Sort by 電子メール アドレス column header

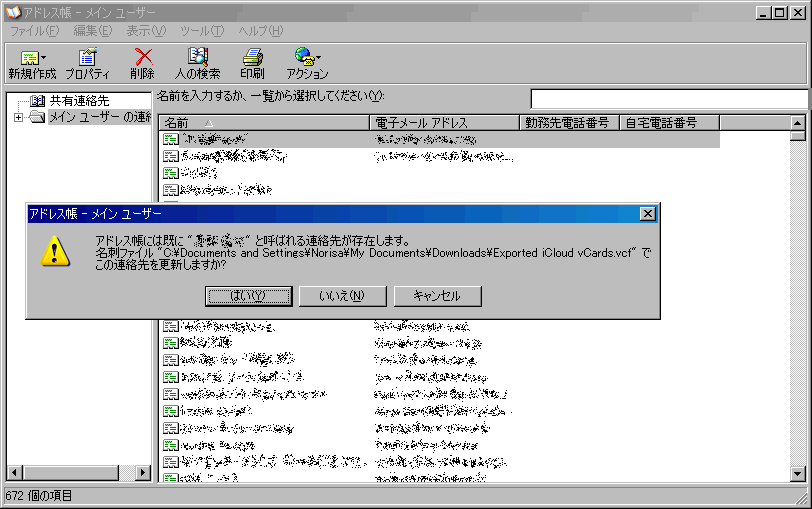tap(444, 123)
